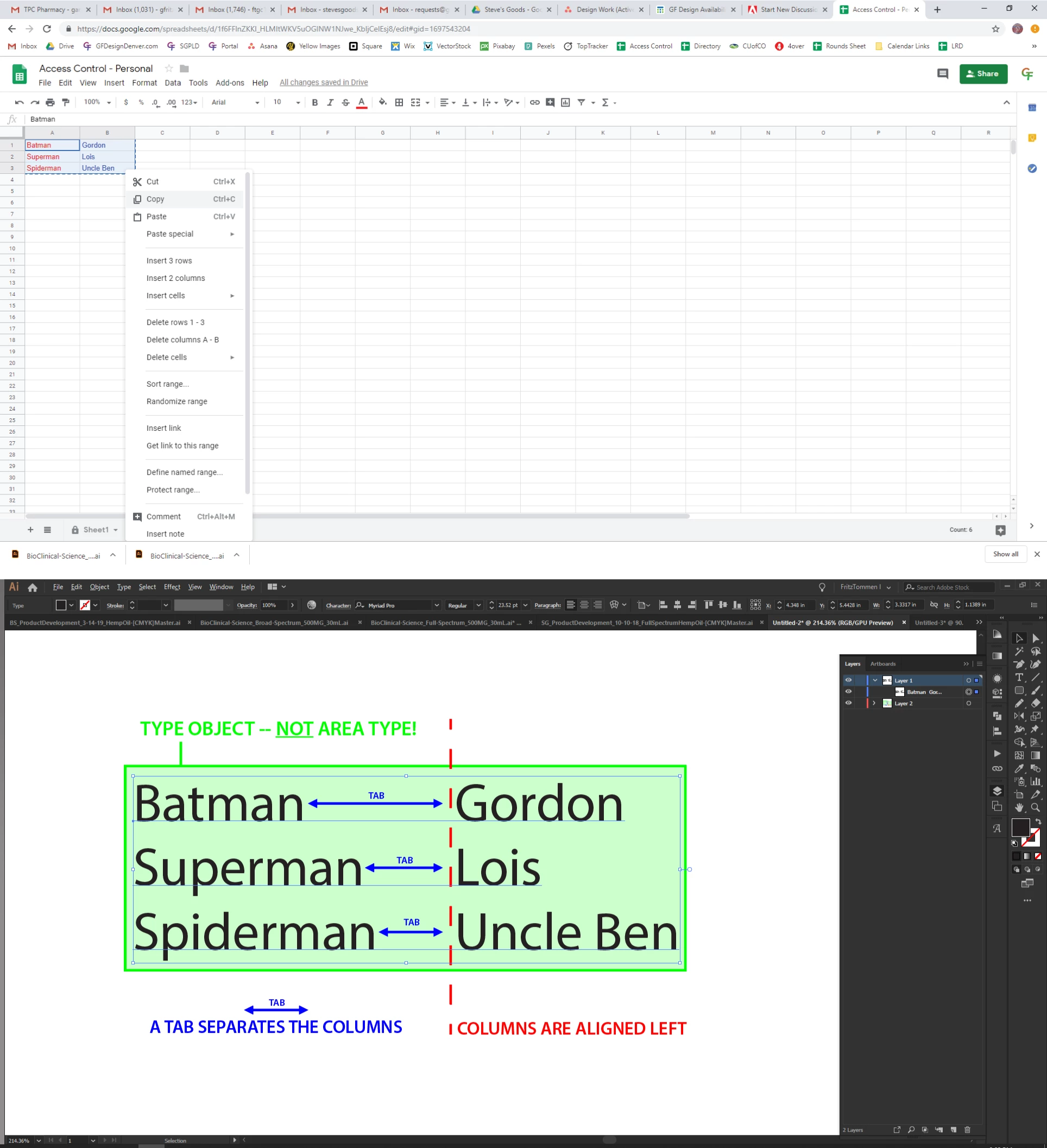Hide Layer 2 using its eye icon
This screenshot has width=1047, height=1148.
pos(848,703)
